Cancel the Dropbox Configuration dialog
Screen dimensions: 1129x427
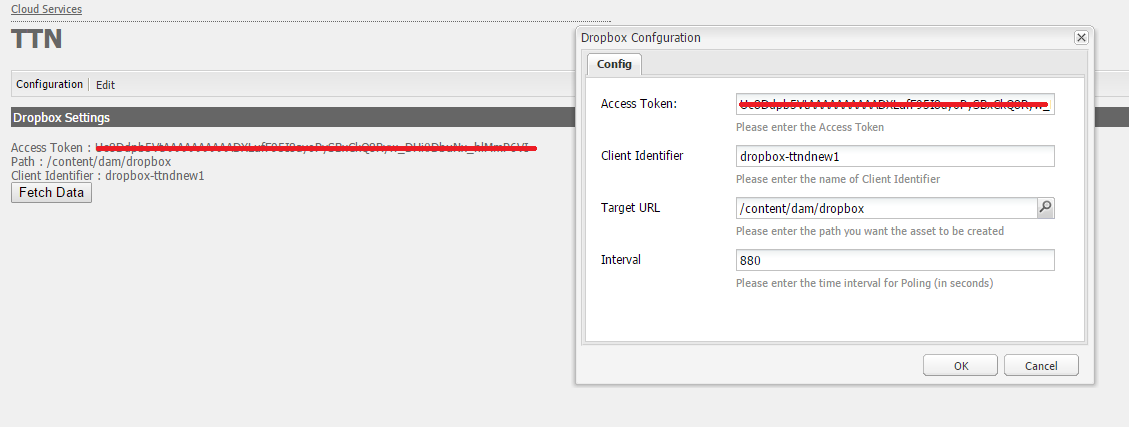tap(1041, 365)
